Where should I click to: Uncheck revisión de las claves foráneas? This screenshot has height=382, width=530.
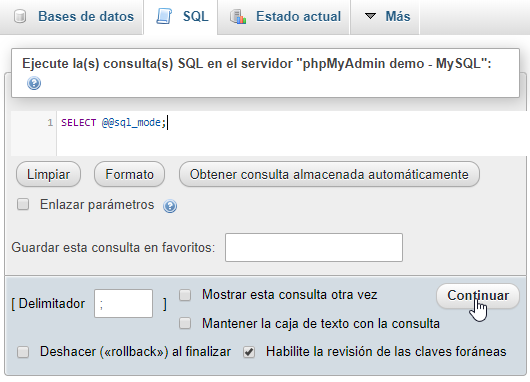point(249,352)
